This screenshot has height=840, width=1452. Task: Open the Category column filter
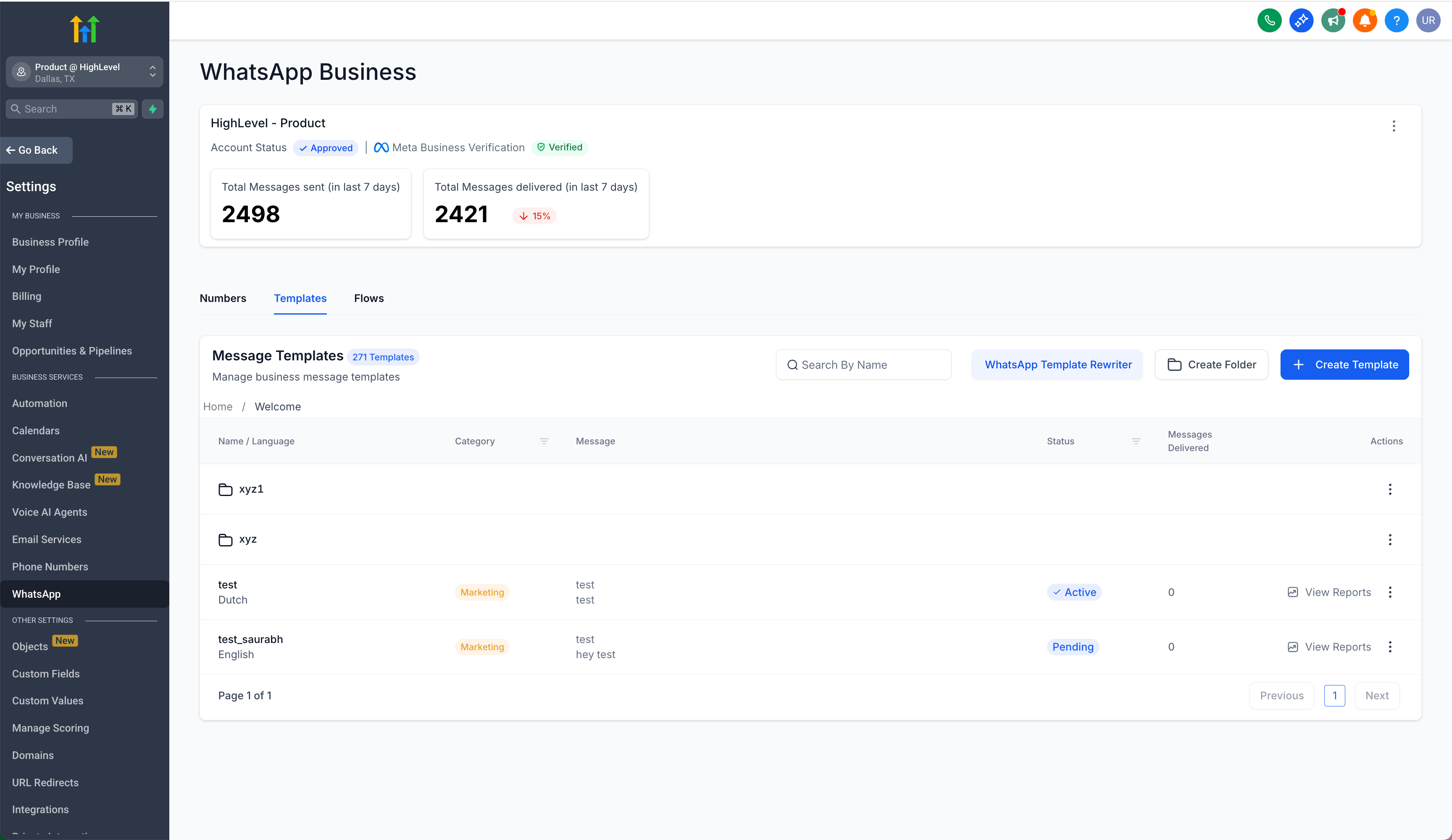coord(544,441)
